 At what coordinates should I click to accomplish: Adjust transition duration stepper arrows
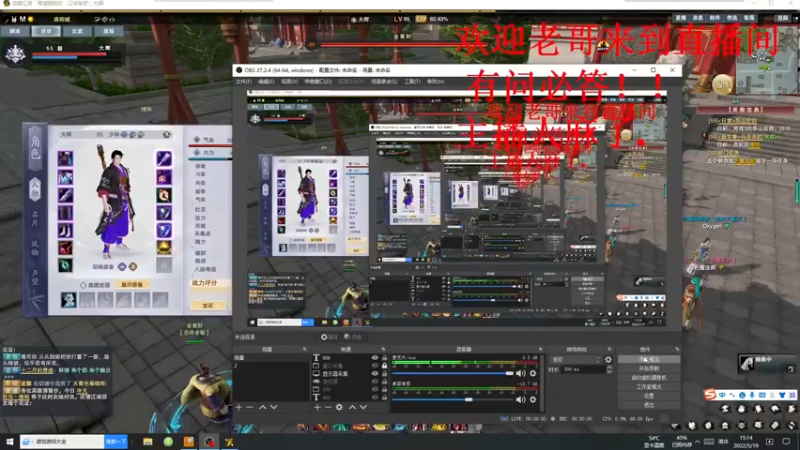[609, 369]
